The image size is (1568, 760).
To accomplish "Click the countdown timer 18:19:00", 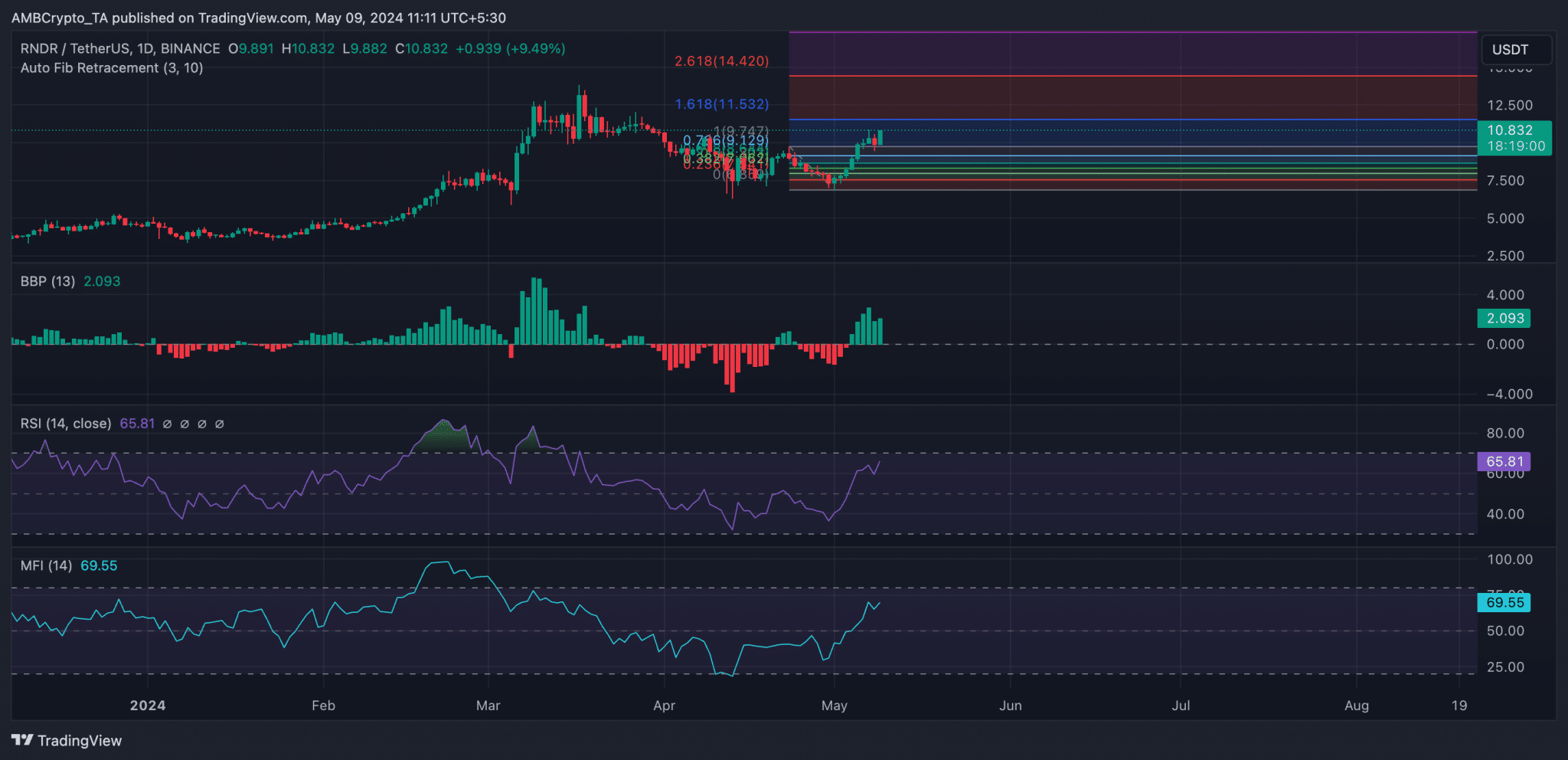I will tap(1516, 146).
